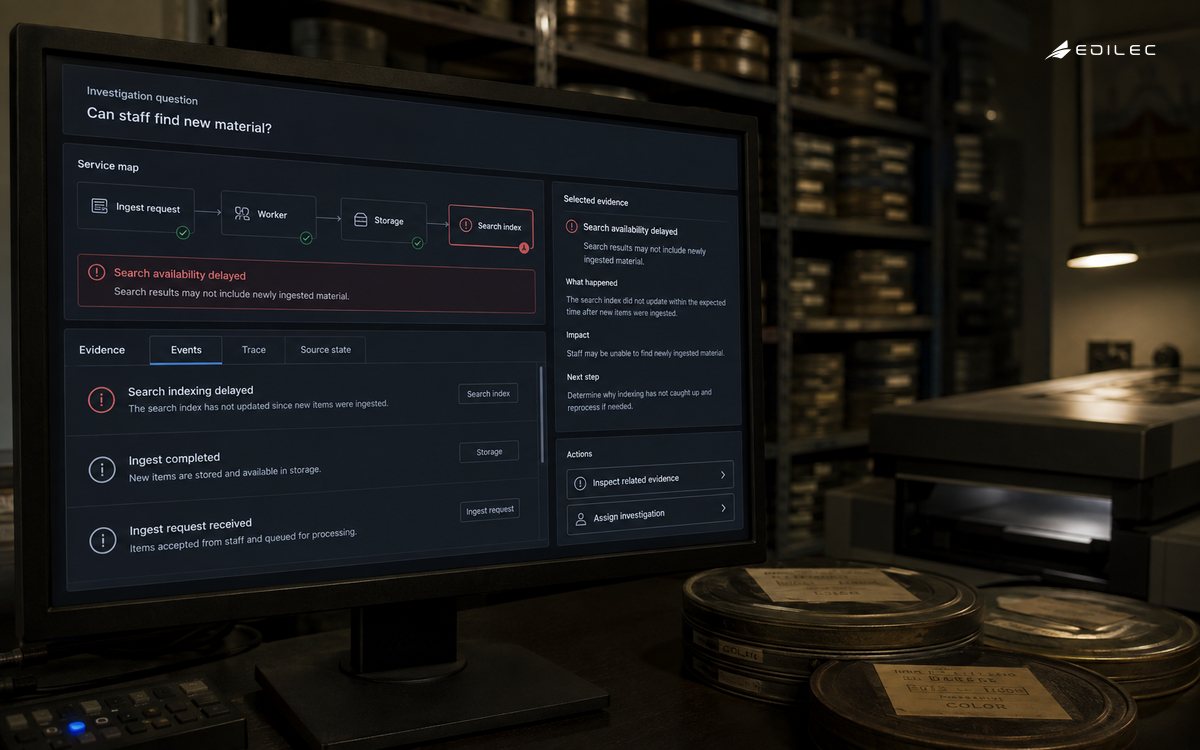Click the Worker node people icon

pyautogui.click(x=242, y=214)
